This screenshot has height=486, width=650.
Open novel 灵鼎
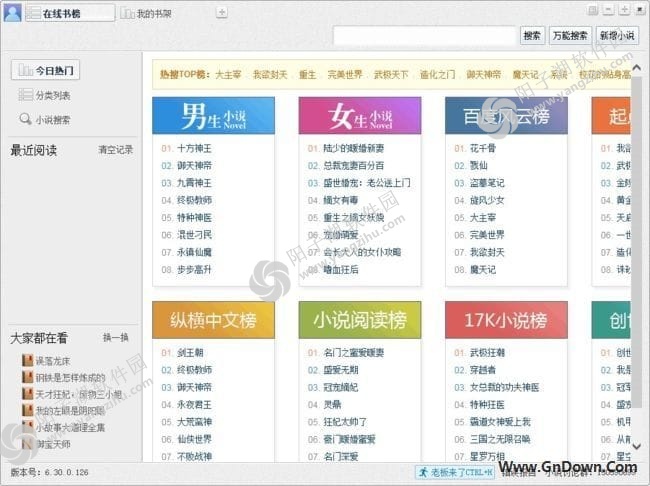tap(332, 404)
